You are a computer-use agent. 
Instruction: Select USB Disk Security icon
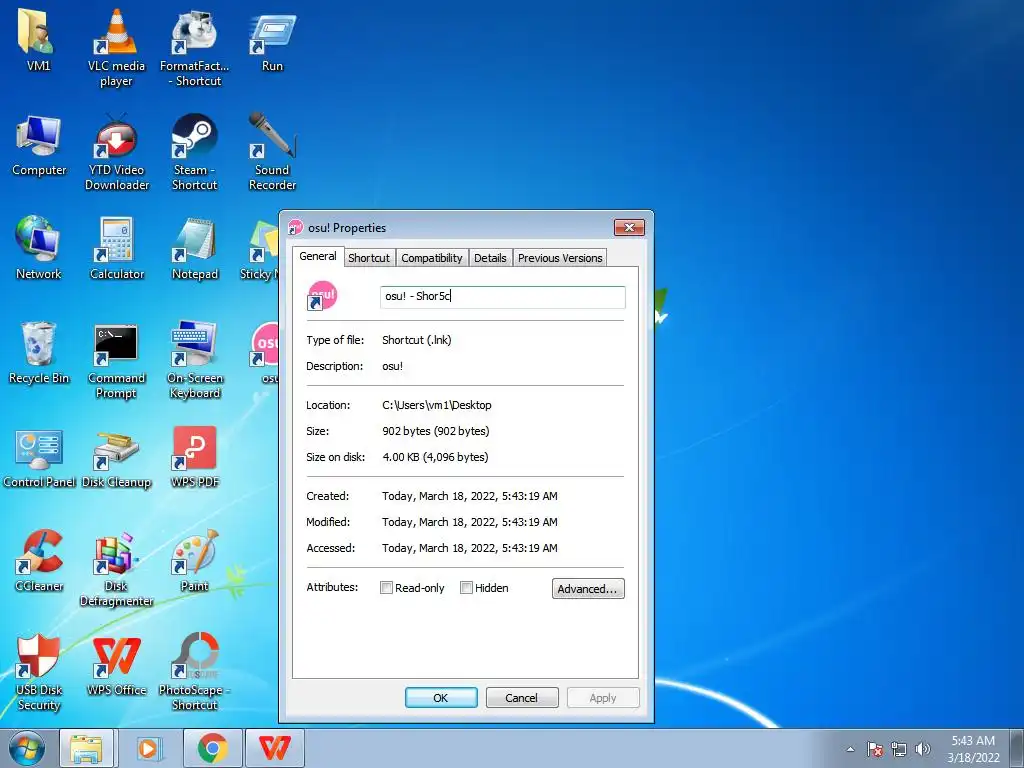pyautogui.click(x=39, y=671)
